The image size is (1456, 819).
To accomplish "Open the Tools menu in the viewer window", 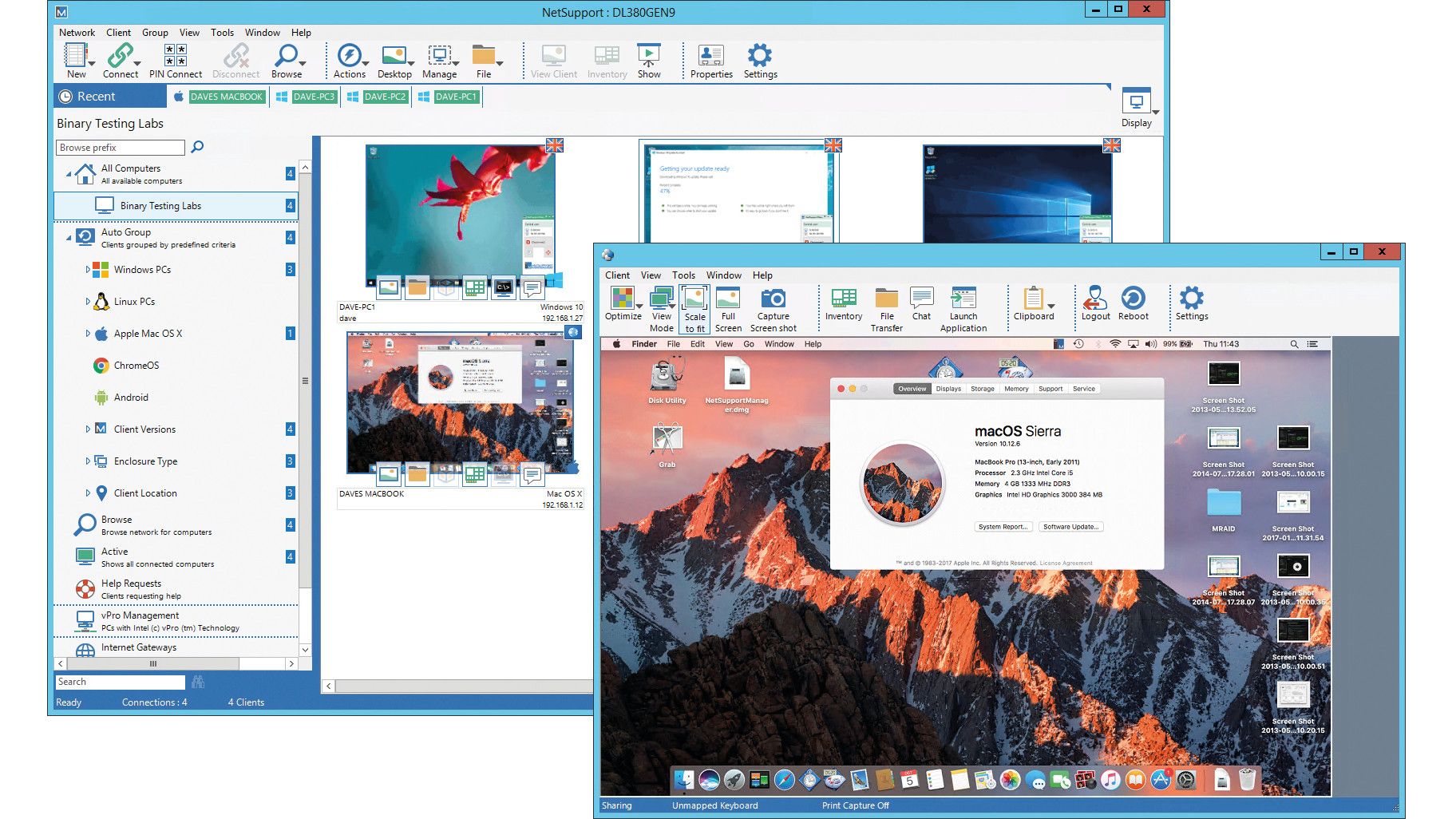I will pyautogui.click(x=683, y=275).
